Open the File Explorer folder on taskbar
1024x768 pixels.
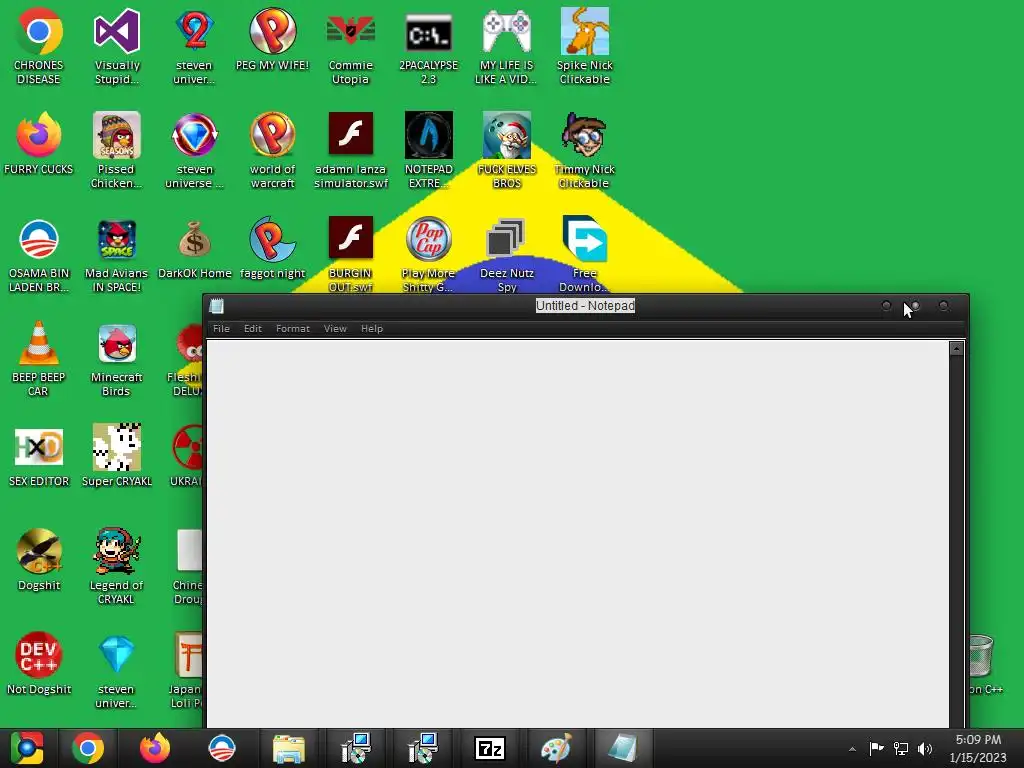289,748
